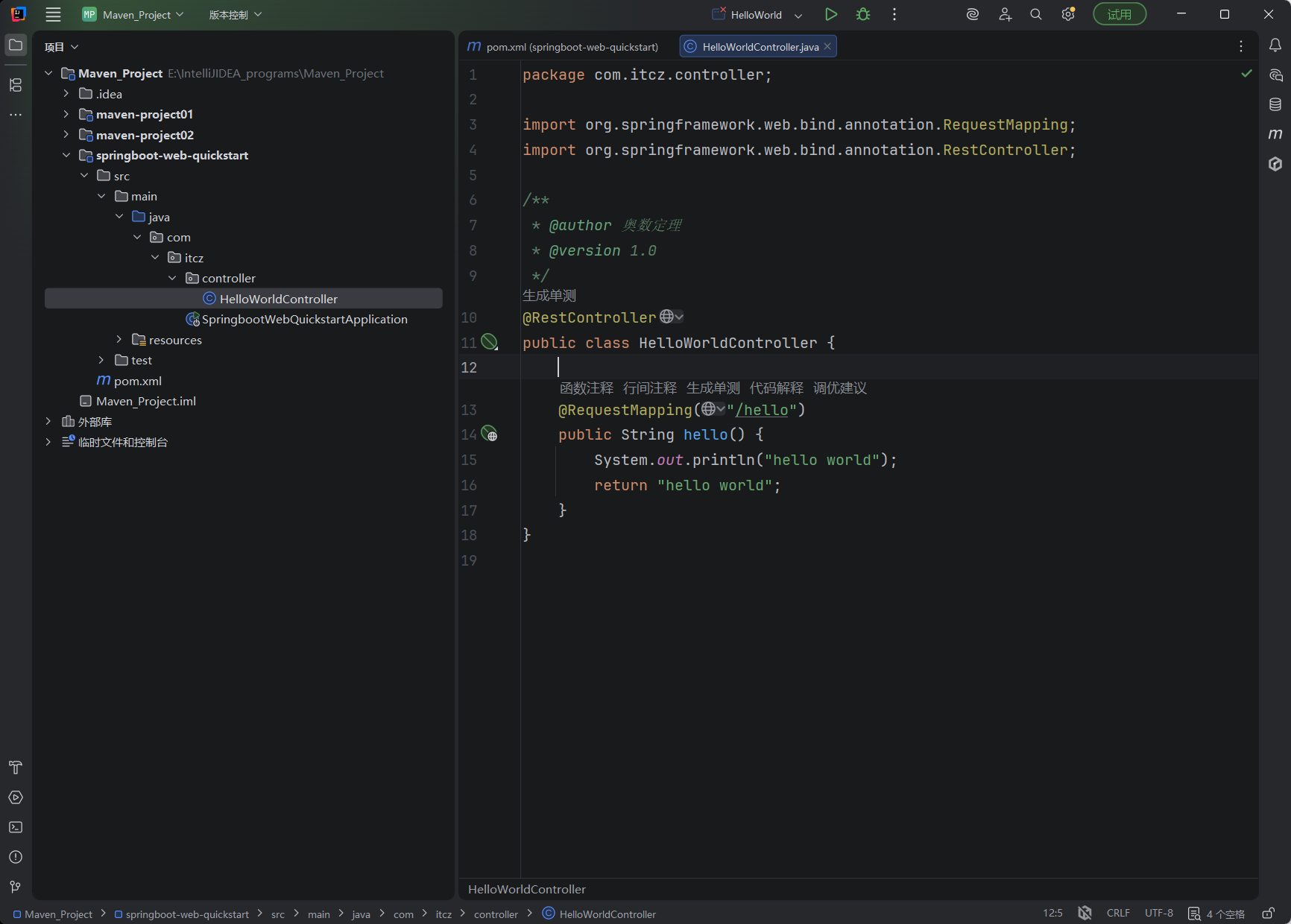Image resolution: width=1291 pixels, height=924 pixels.
Task: Click CRLF line separator in status bar
Action: 1118,914
